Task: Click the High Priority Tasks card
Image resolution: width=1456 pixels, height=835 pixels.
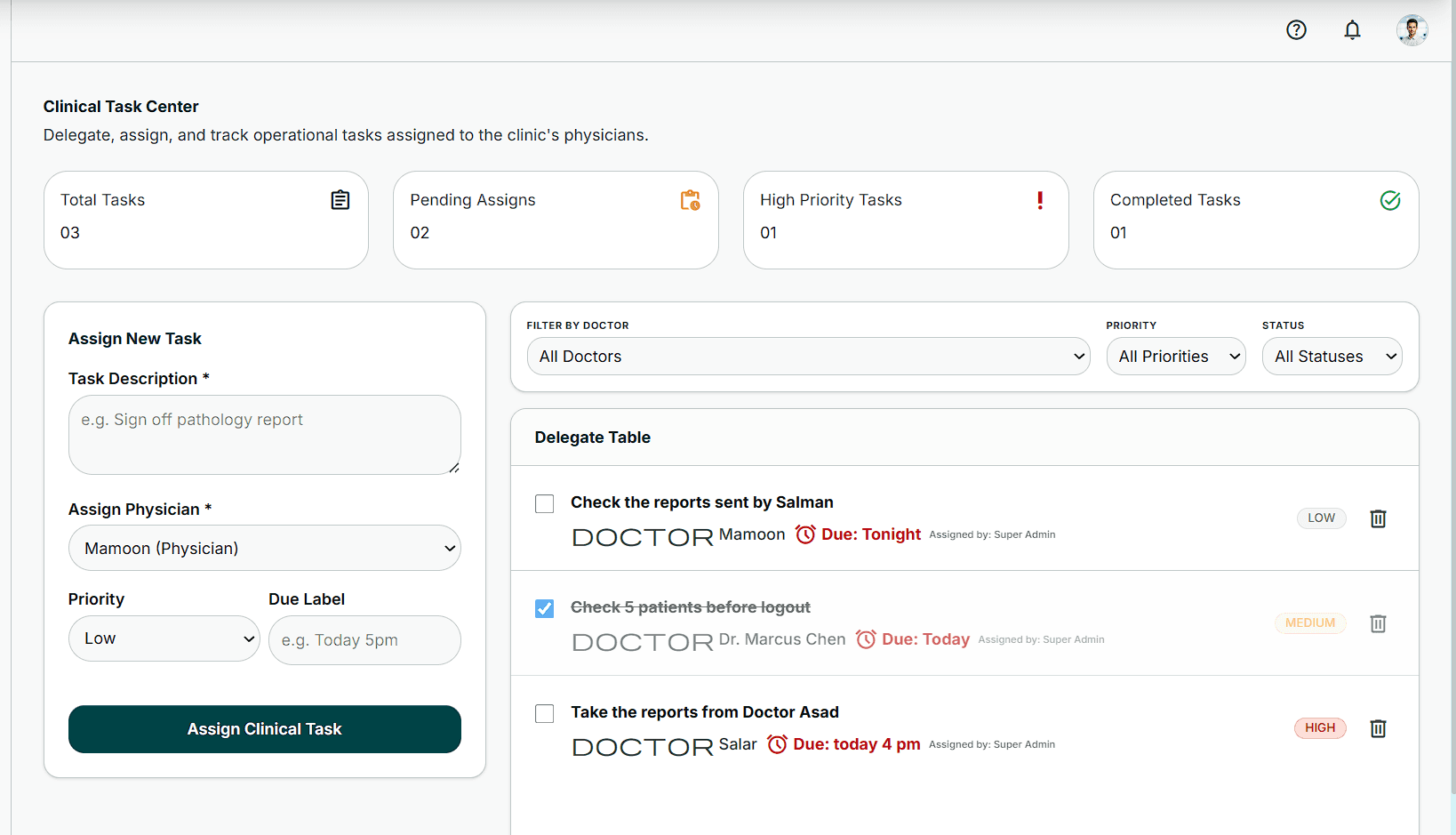Action: 906,220
